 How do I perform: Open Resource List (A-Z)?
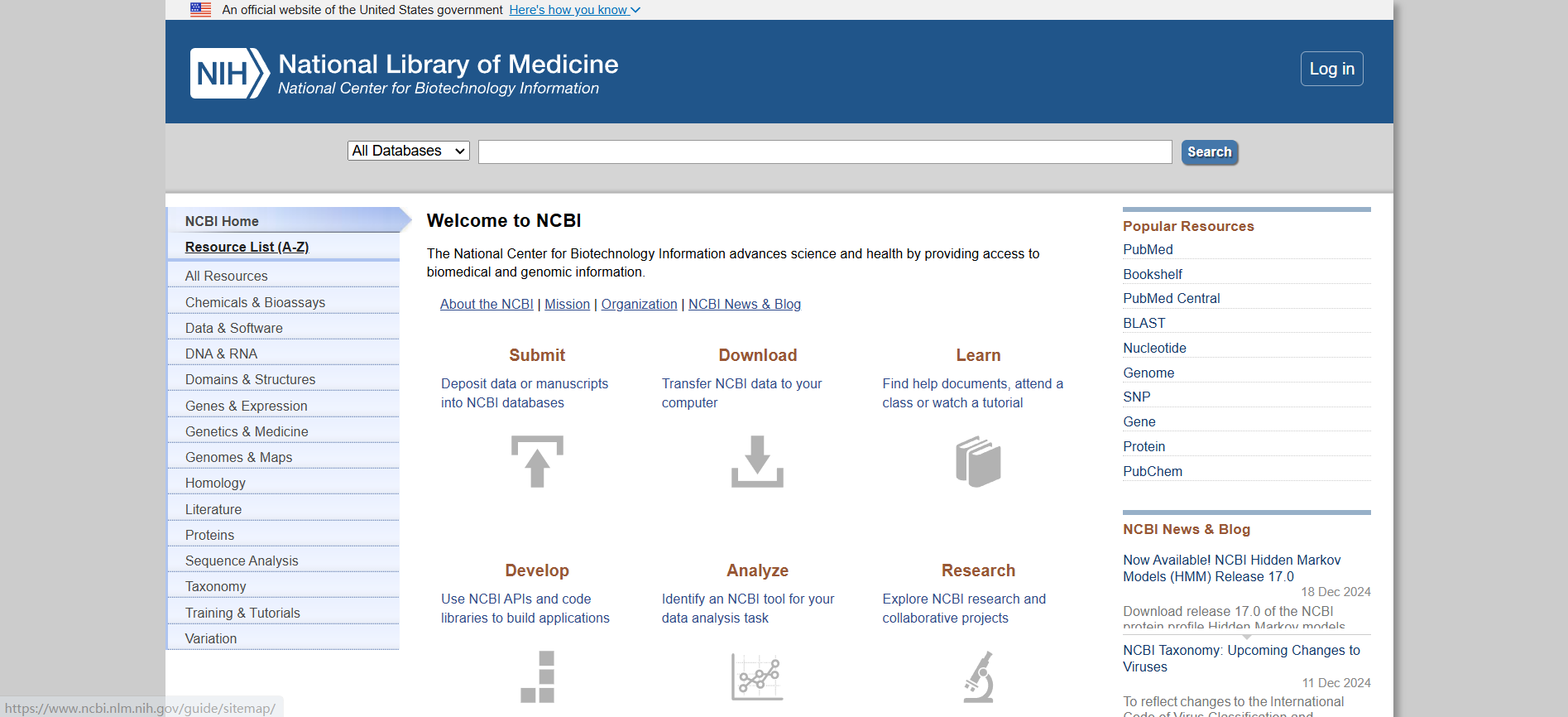coord(247,247)
